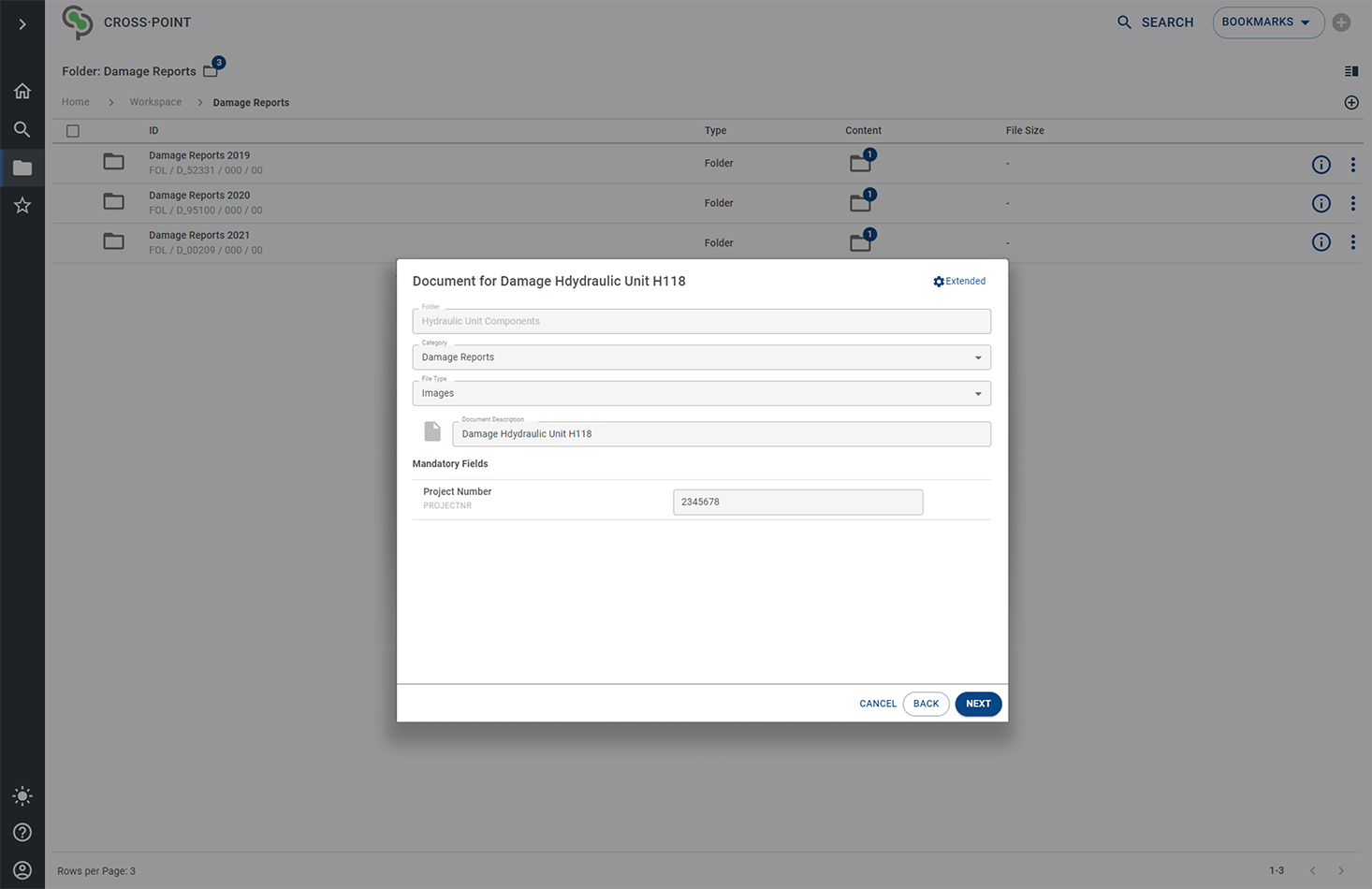Open the user profile icon
Image resolution: width=1372 pixels, height=889 pixels.
(x=22, y=870)
